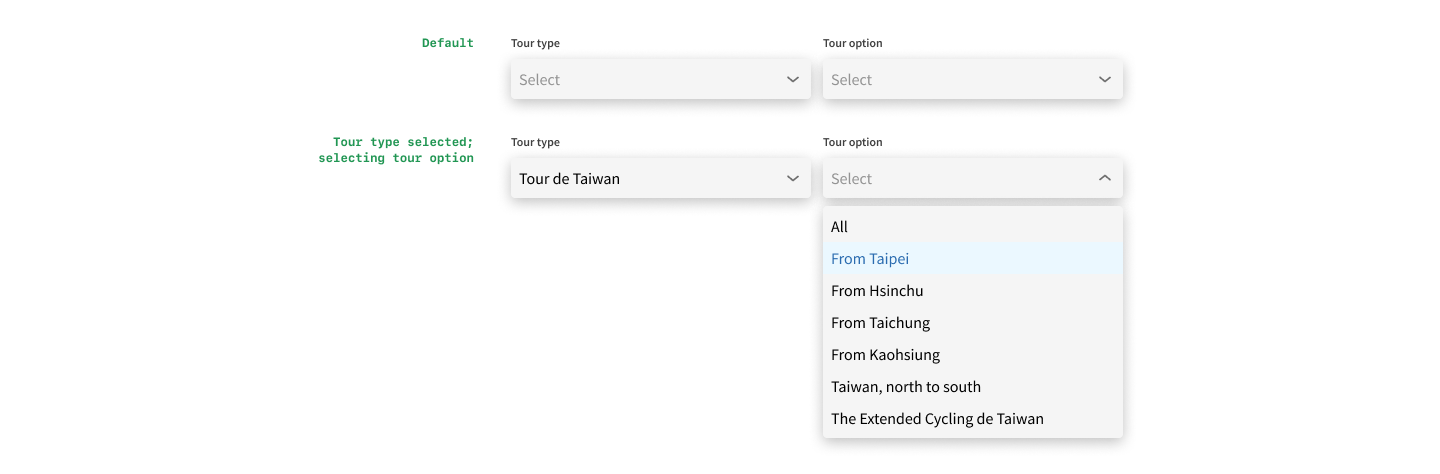This screenshot has height=474, width=1440.
Task: Click the green 'Tour type selected' caption
Action: [402, 143]
